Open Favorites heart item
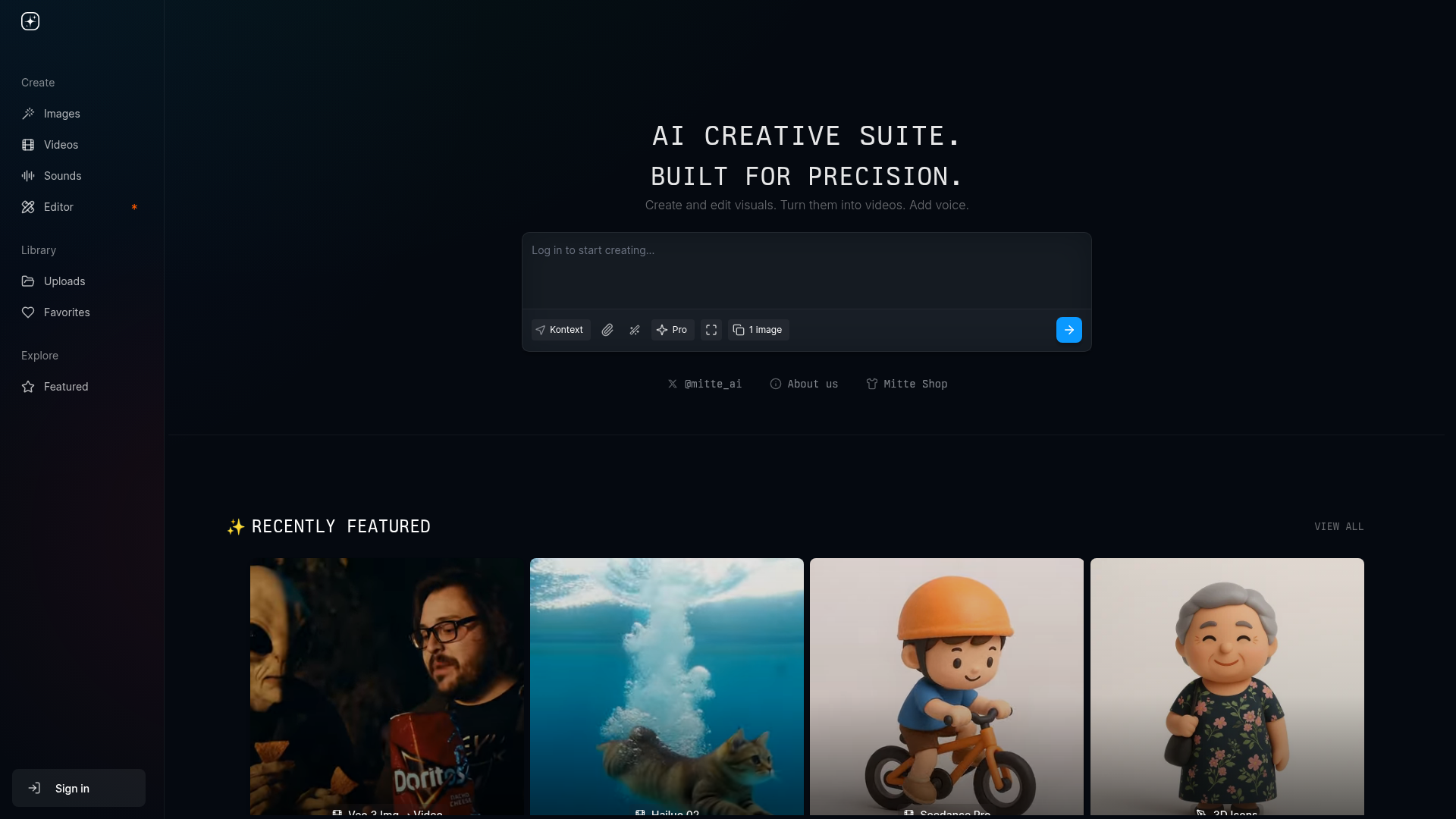Viewport: 1456px width, 819px height. [x=67, y=312]
